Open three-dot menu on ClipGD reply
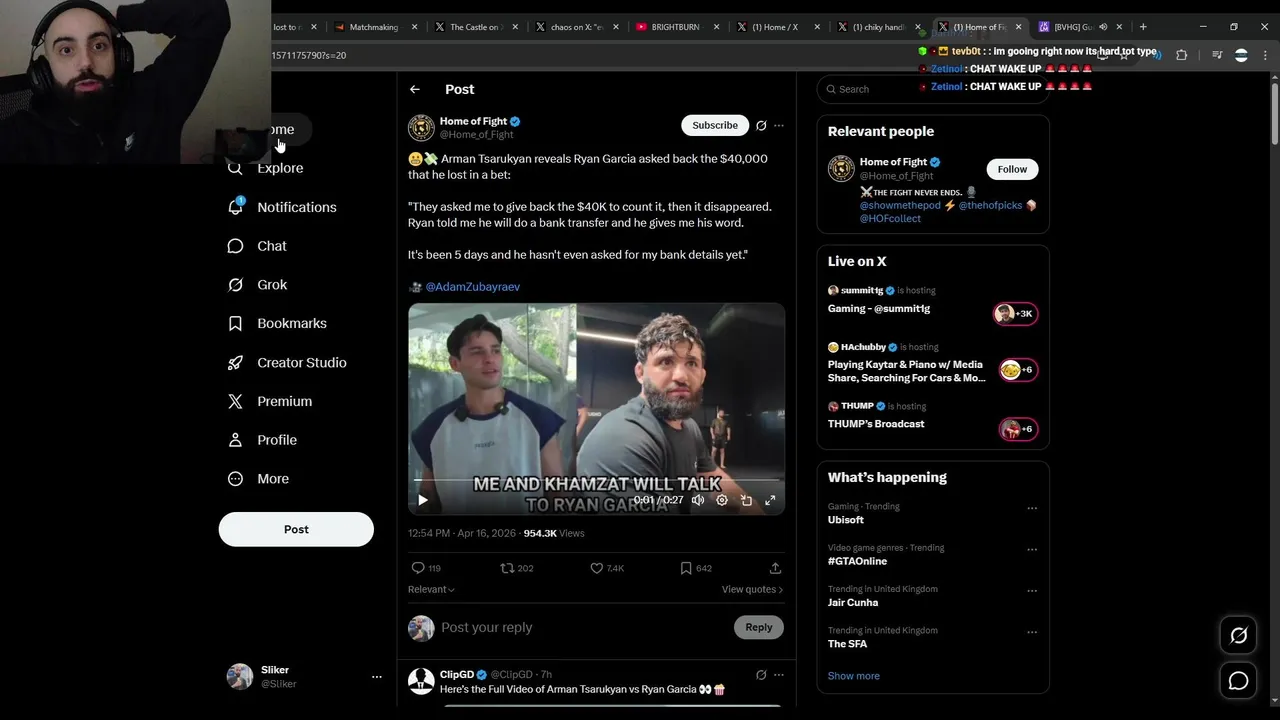 [779, 675]
